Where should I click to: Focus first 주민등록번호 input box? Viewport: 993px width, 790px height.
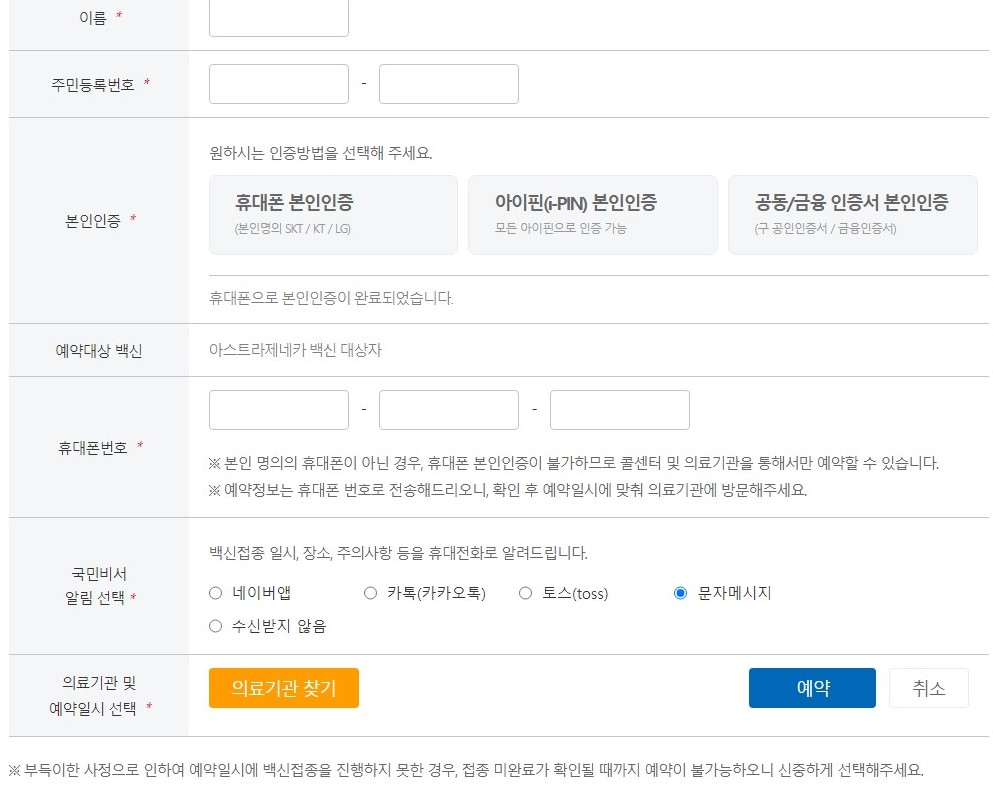click(x=279, y=84)
